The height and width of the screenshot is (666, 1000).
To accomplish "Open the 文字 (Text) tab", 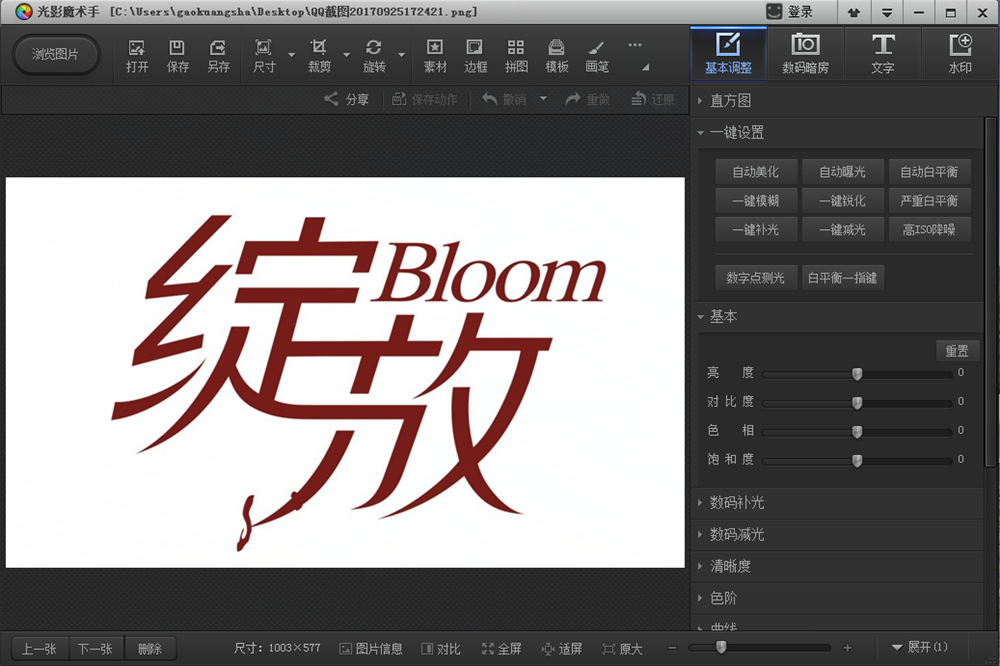I will point(883,54).
